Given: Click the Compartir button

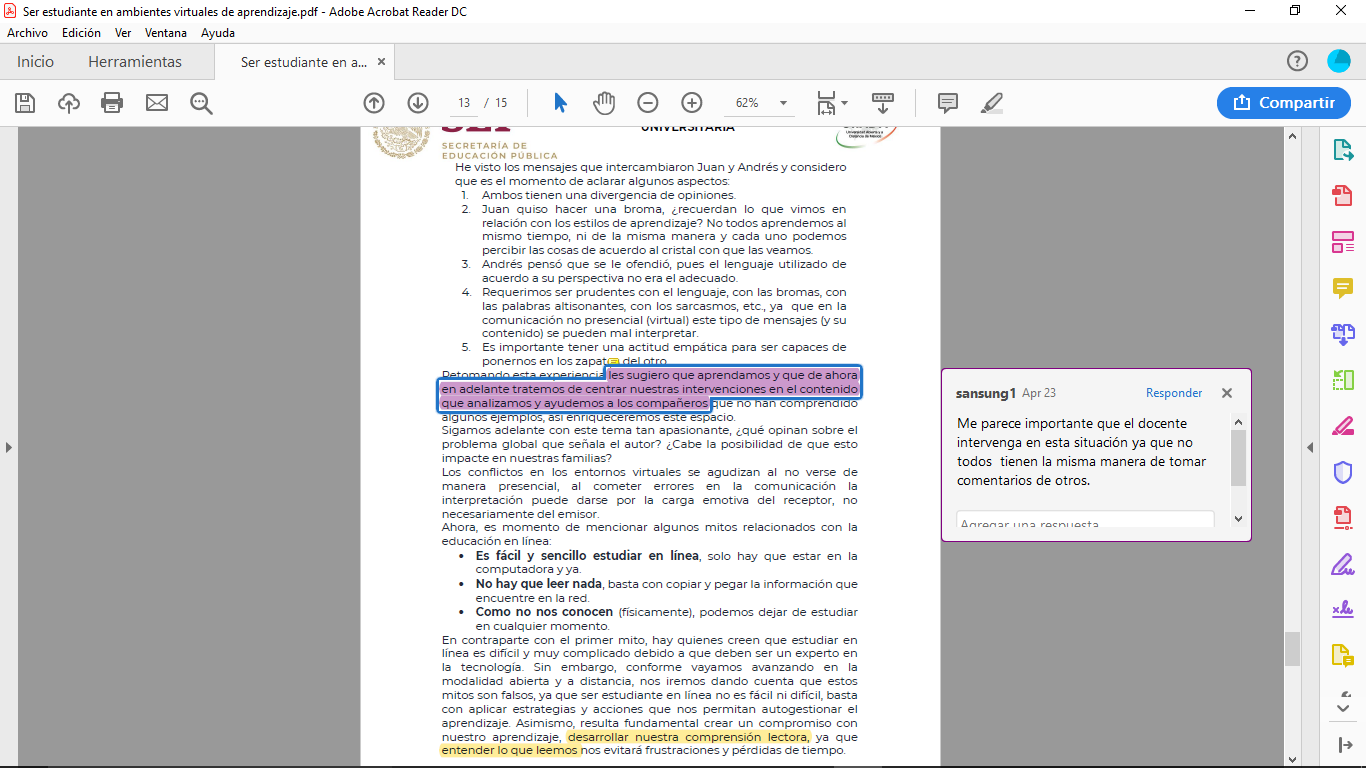Looking at the screenshot, I should (1284, 103).
